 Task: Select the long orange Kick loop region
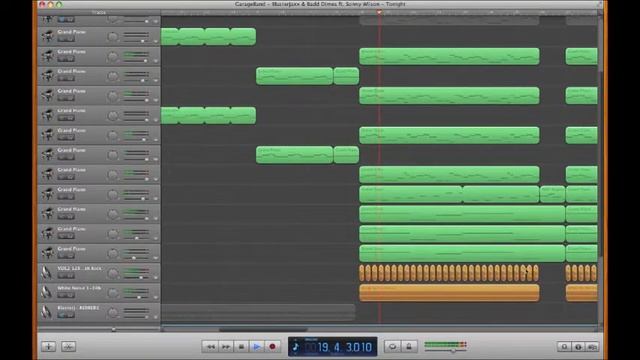point(449,273)
